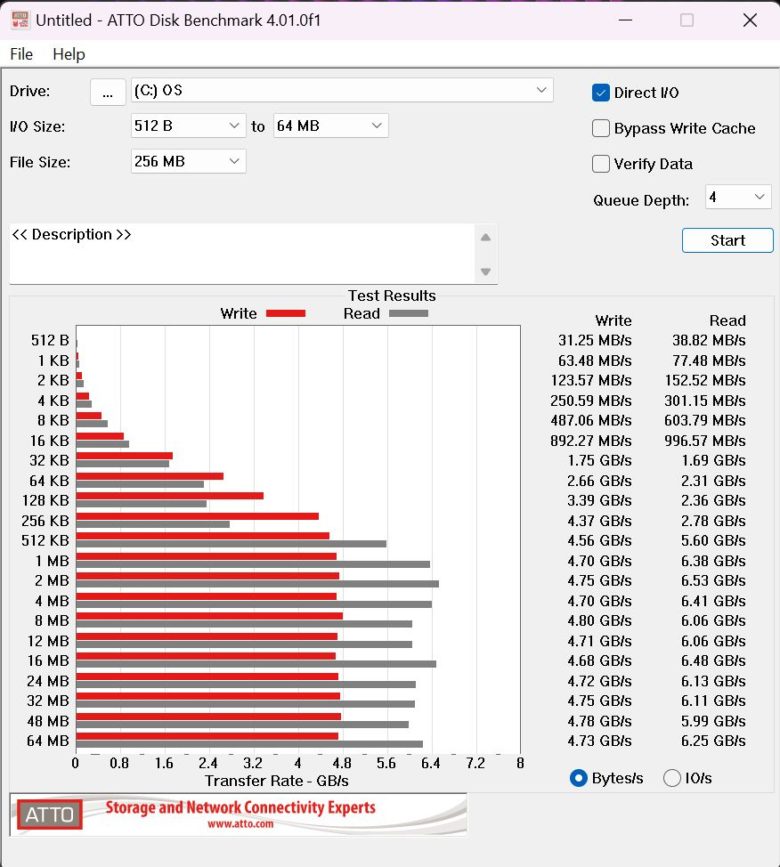Click the description scroll up arrow

pyautogui.click(x=485, y=238)
